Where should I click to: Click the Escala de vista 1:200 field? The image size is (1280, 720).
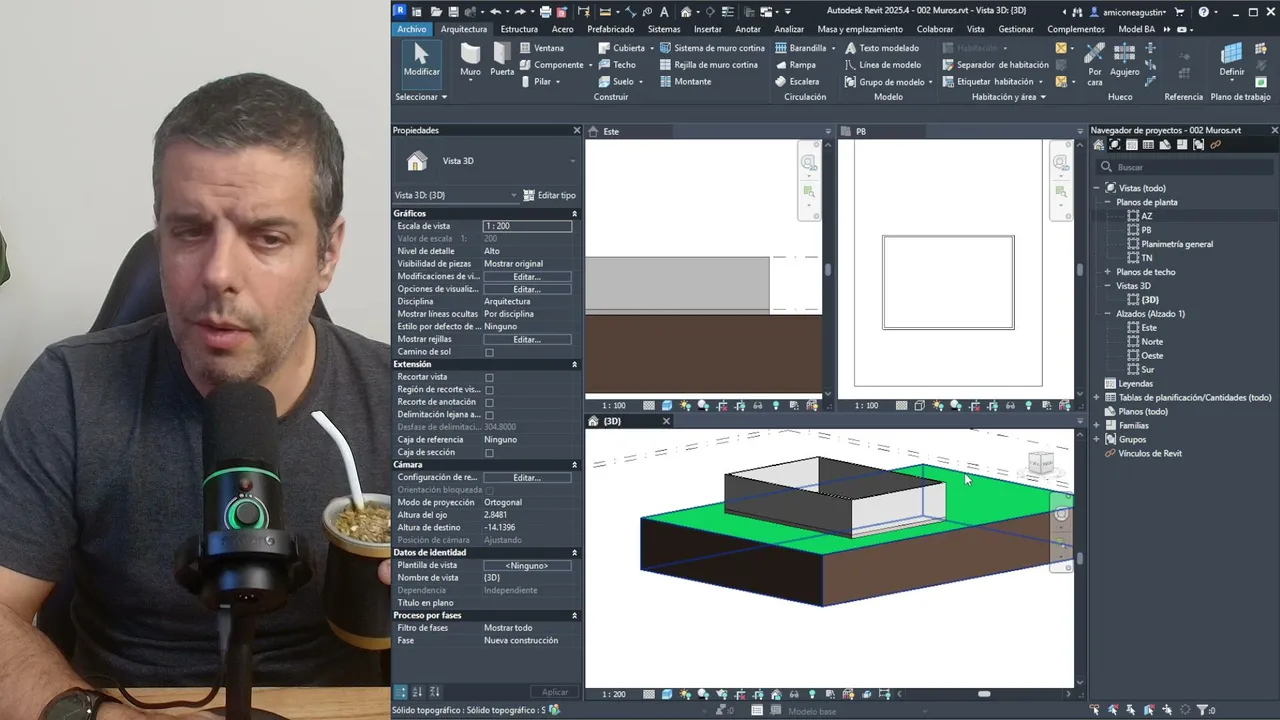(527, 226)
